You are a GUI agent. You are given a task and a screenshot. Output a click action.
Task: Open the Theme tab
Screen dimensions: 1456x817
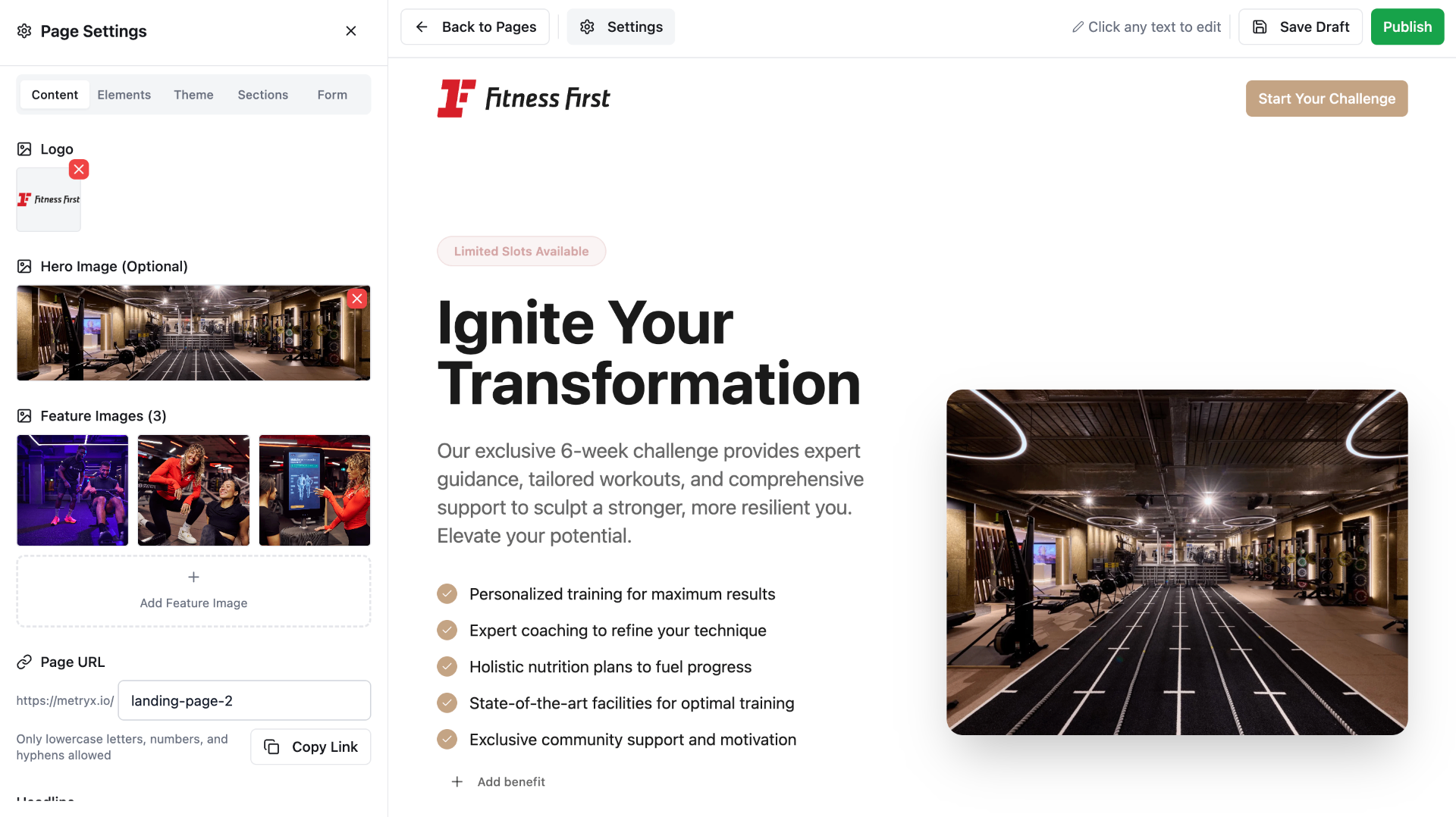click(193, 95)
